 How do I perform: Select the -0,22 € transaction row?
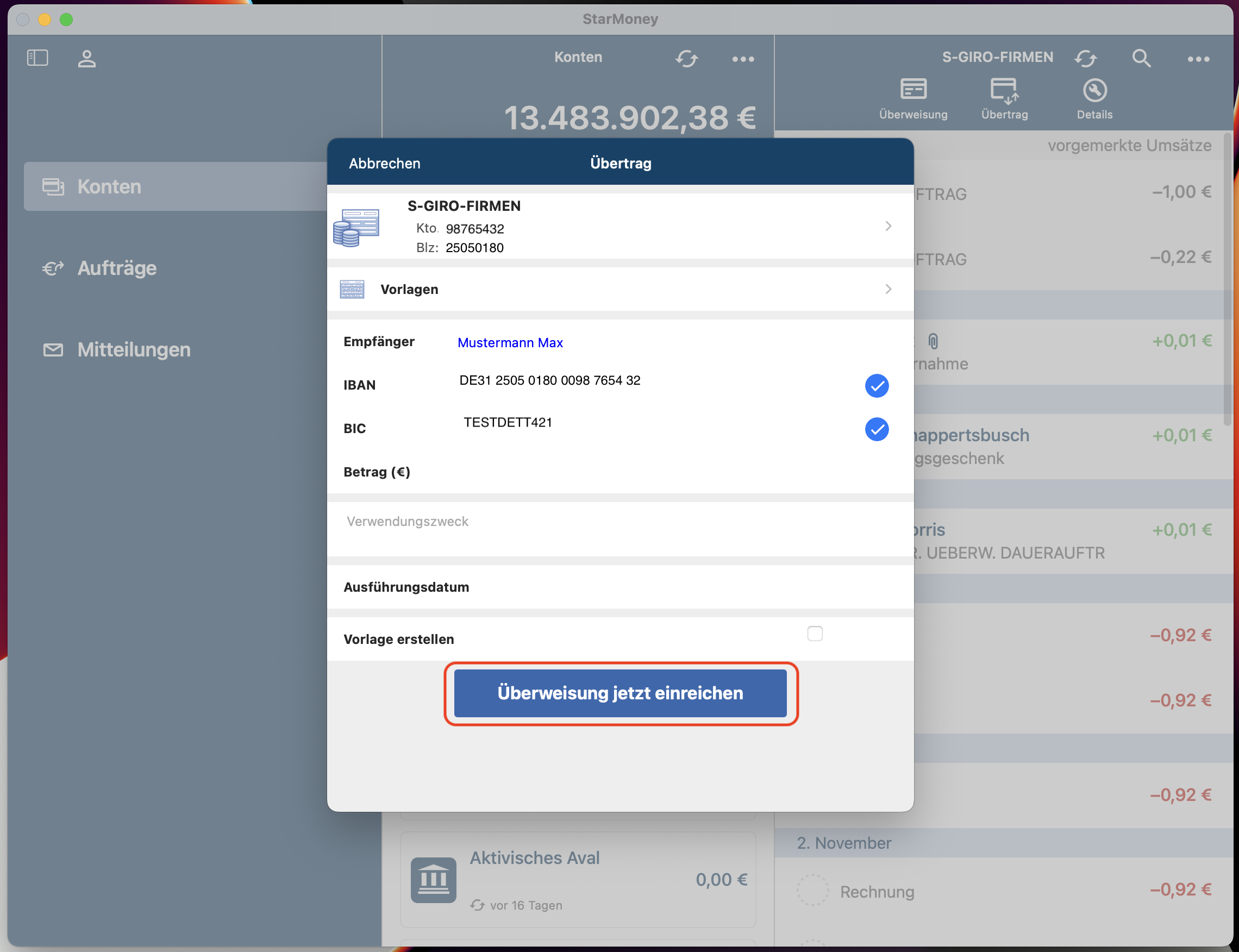pyautogui.click(x=1073, y=258)
